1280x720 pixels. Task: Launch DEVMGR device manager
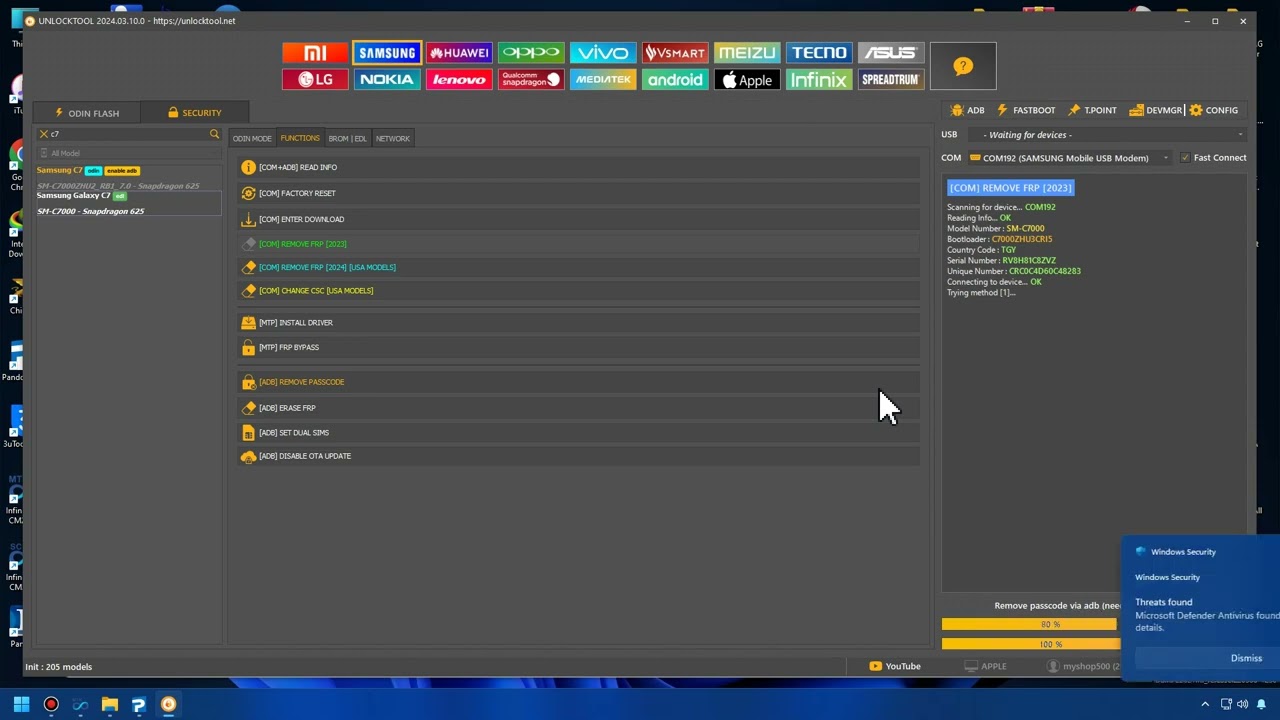(1156, 110)
